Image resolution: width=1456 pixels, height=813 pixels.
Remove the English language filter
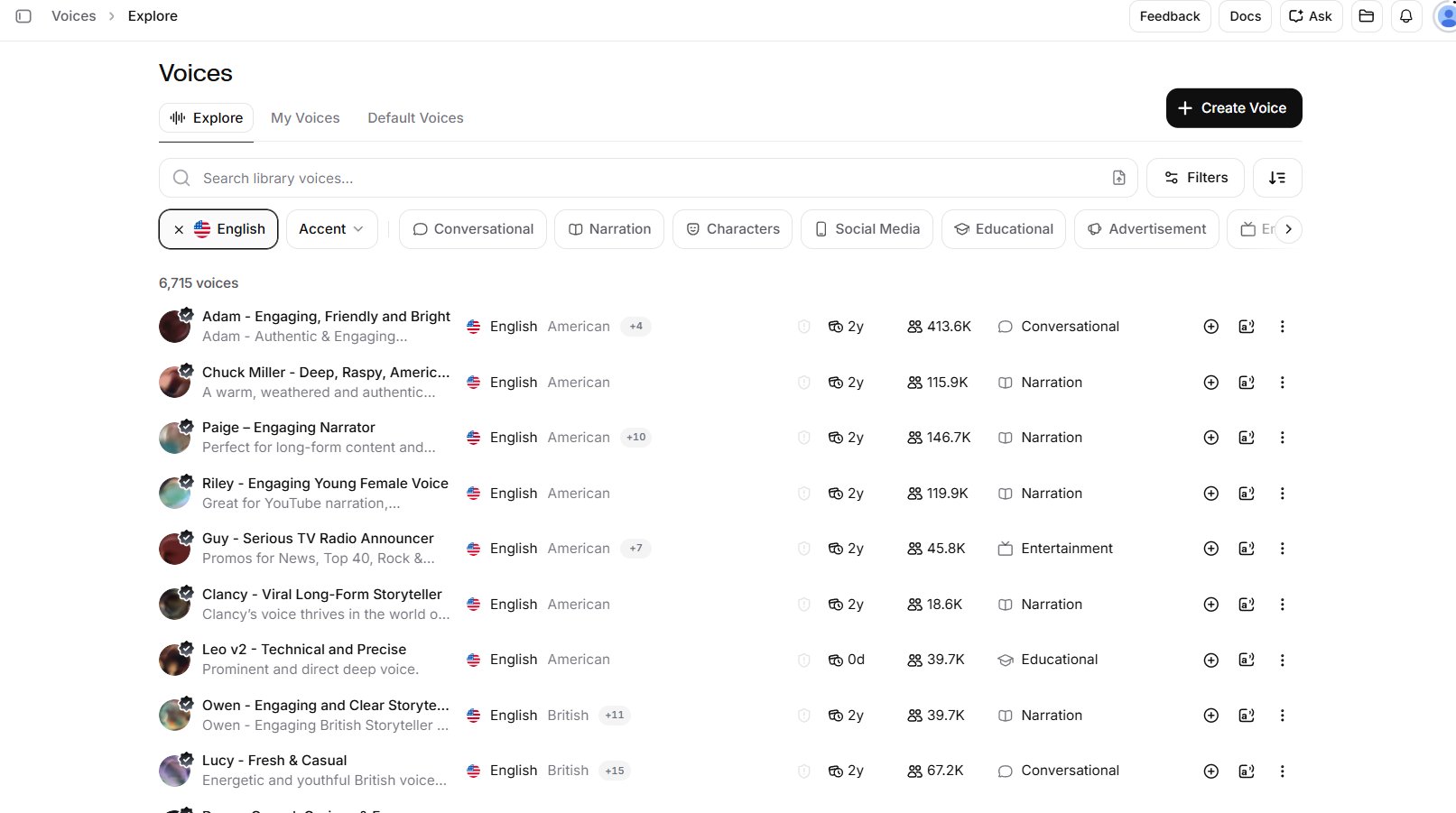coord(179,229)
